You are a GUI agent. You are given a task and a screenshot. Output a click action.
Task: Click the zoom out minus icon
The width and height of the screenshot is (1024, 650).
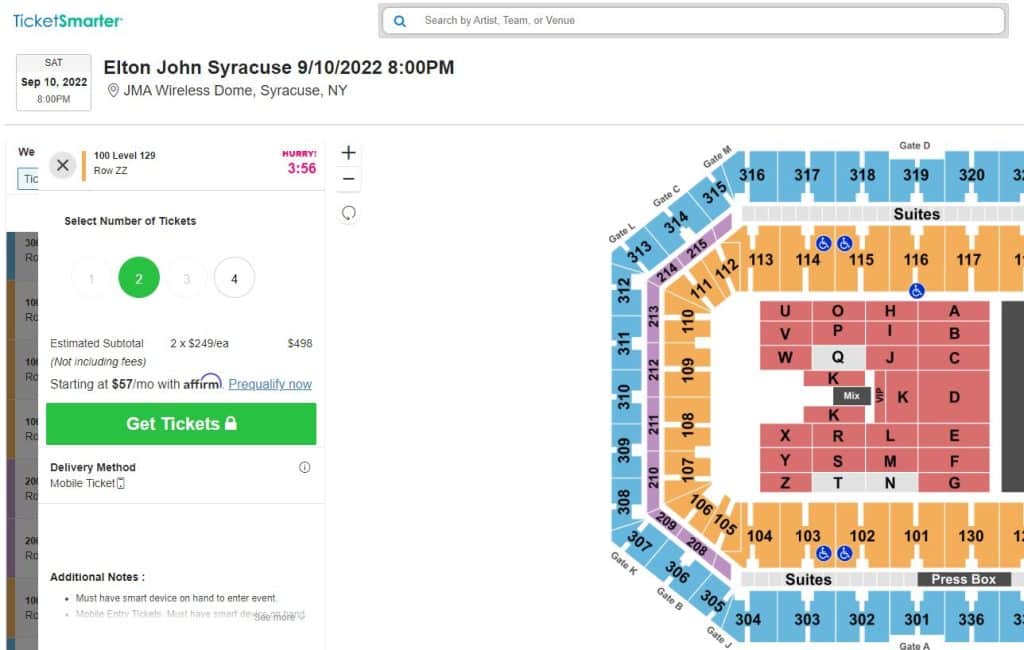[x=348, y=180]
